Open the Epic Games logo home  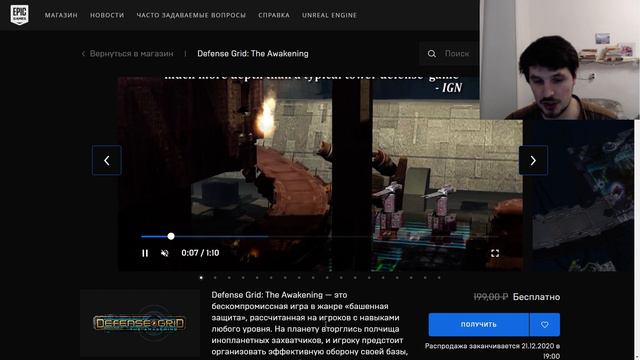point(19,15)
